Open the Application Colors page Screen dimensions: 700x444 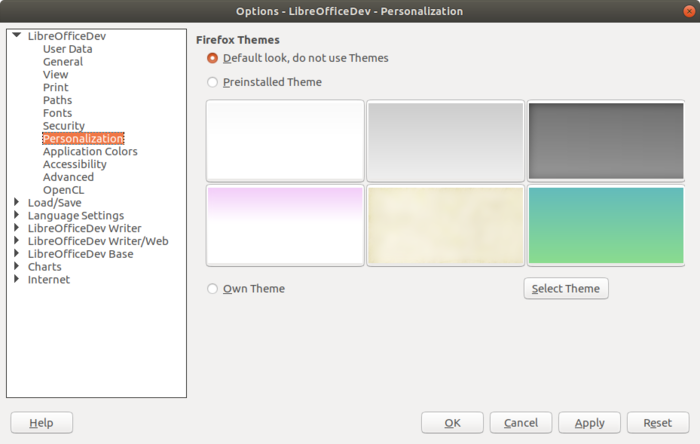[x=90, y=152]
